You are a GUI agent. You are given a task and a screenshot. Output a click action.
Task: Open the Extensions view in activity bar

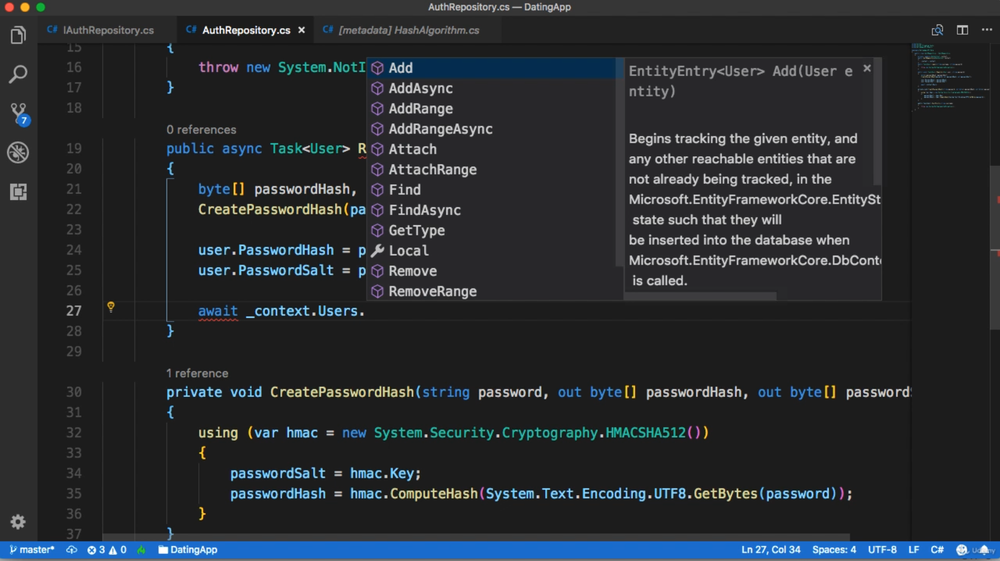tap(18, 191)
